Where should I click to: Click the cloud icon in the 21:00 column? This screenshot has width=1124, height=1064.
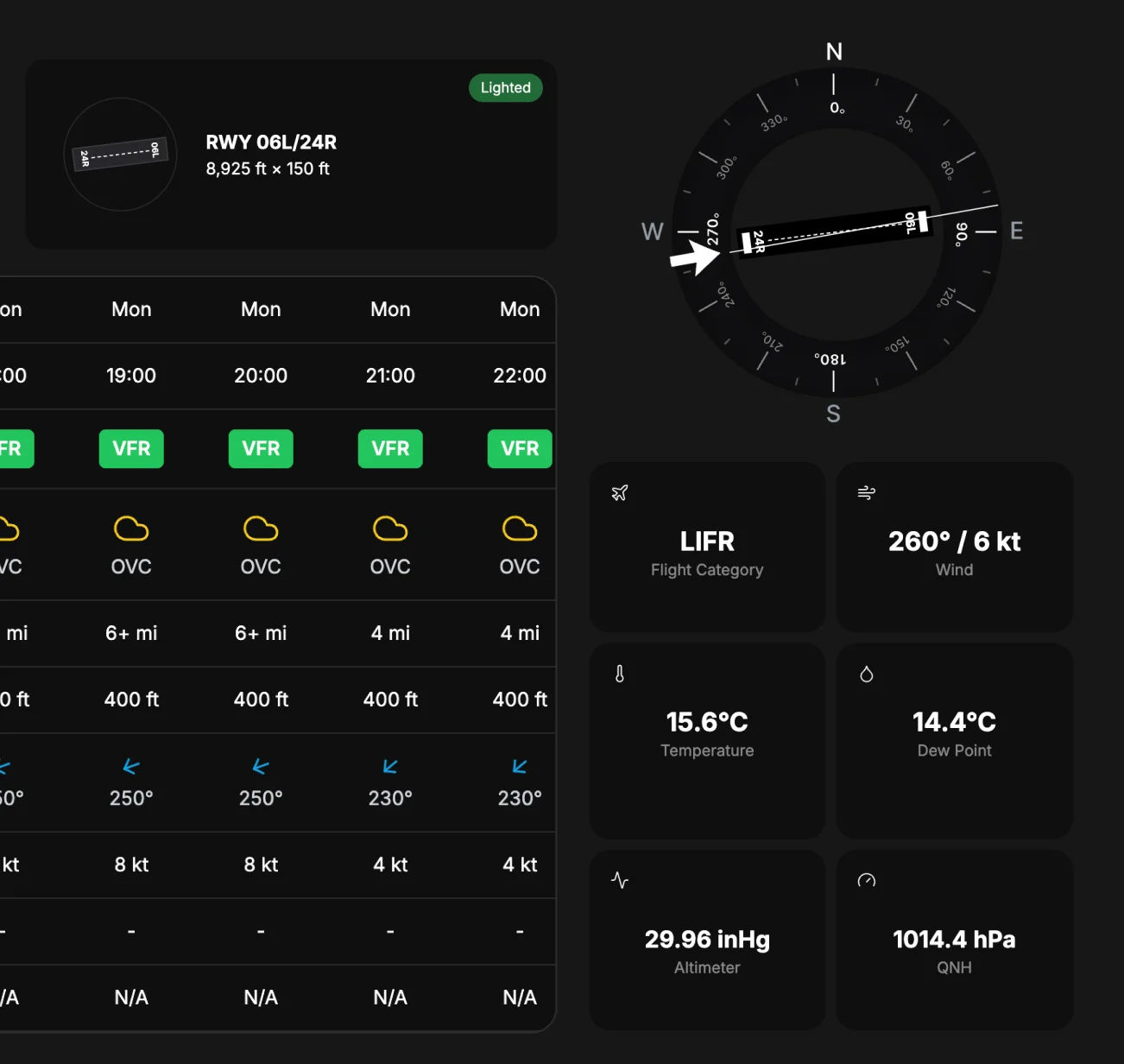pos(390,529)
